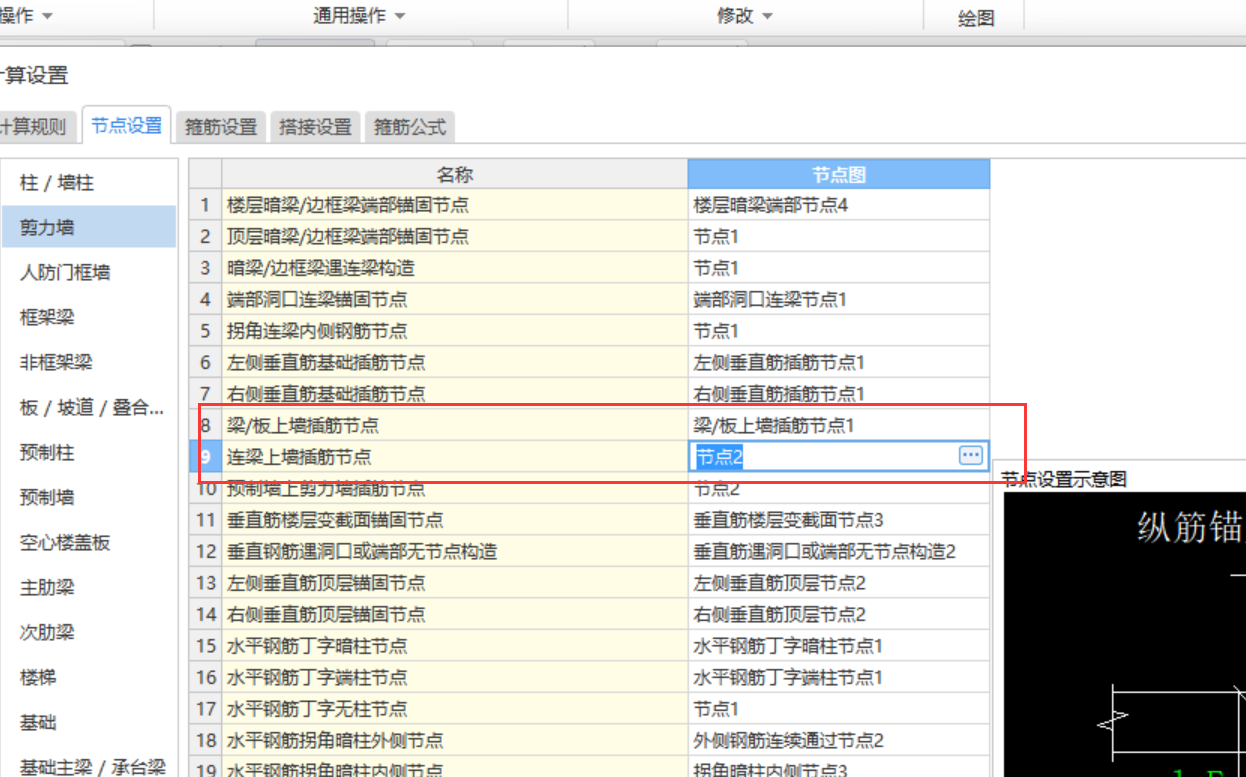Select 板 / 坡道 / 叠合 category
This screenshot has height=777, width=1246.
point(88,407)
